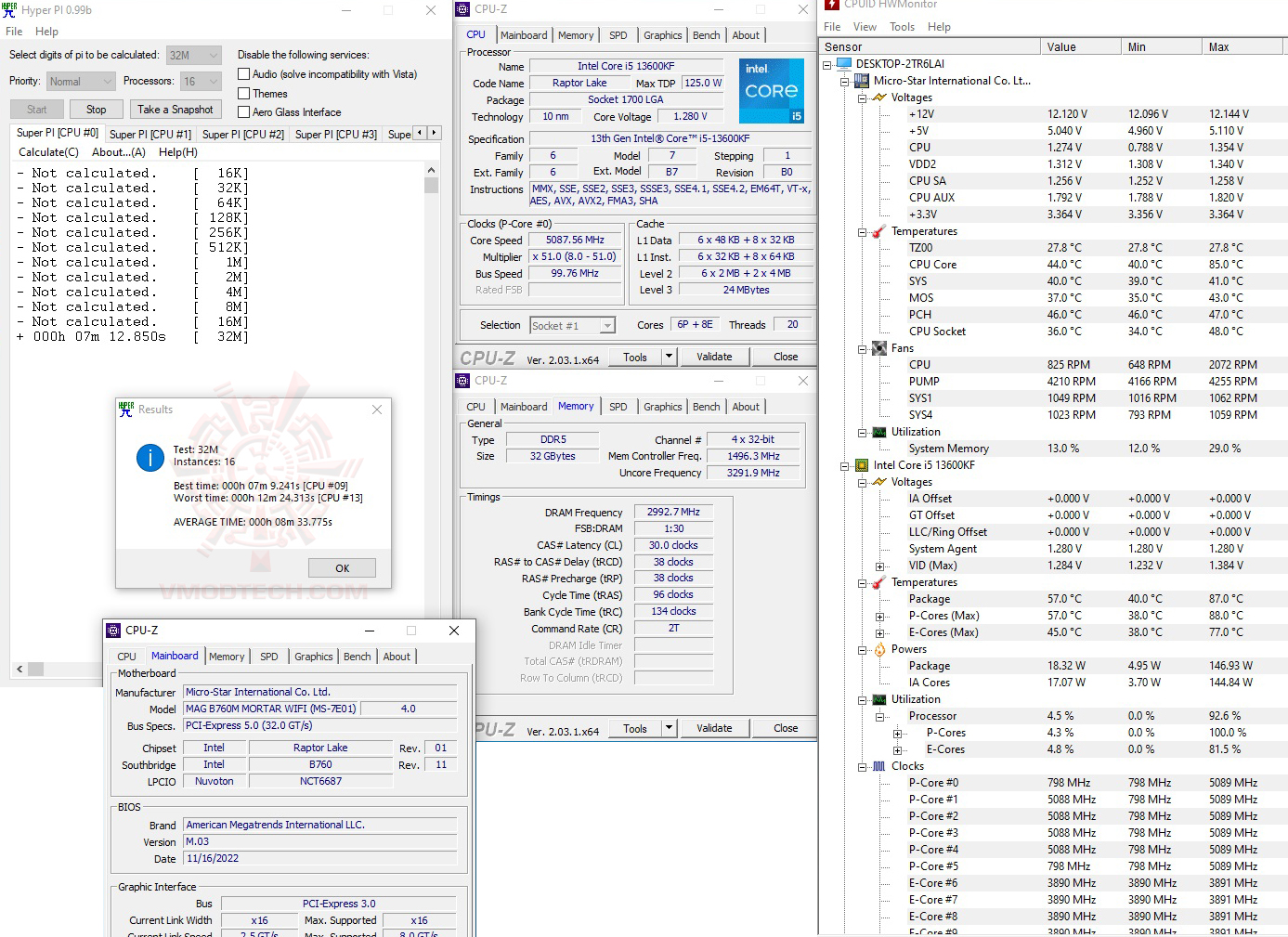
Task: Enable Audio service checkbox in Hyper PI
Action: pos(244,74)
